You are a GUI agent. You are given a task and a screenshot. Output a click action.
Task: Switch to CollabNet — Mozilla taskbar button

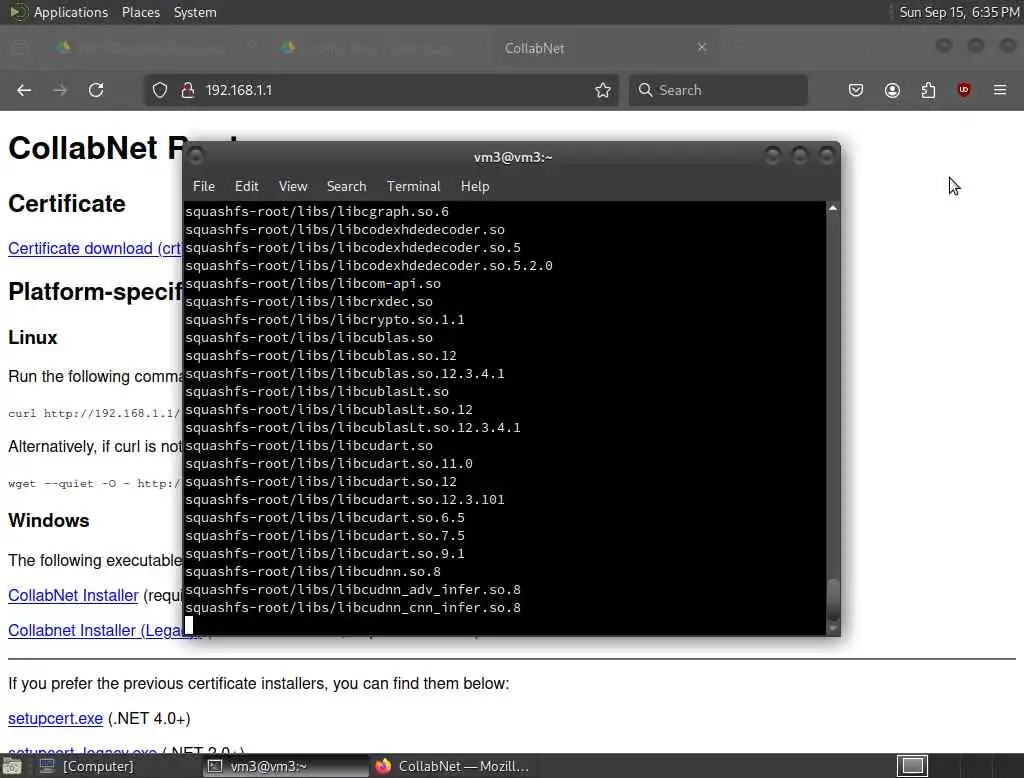tap(453, 766)
